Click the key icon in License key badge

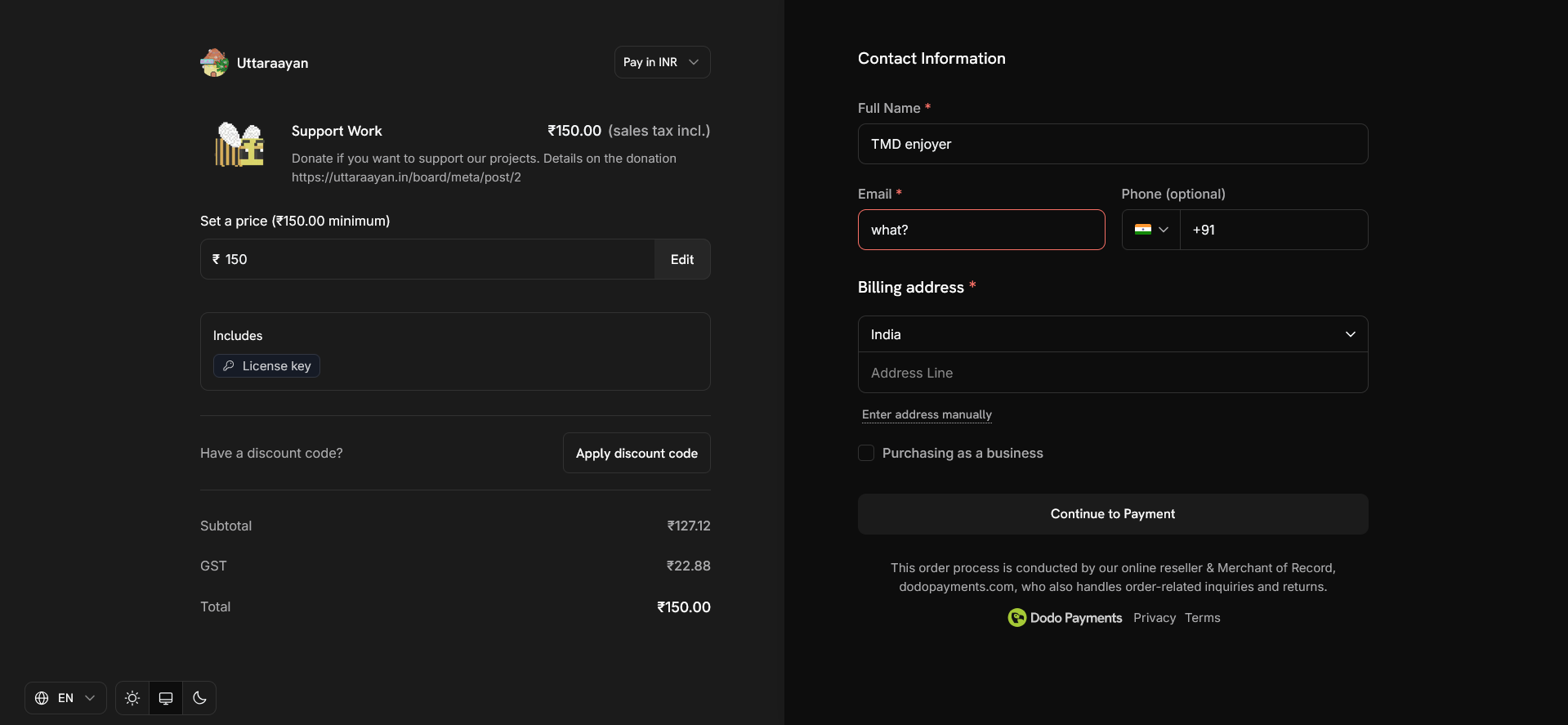229,366
